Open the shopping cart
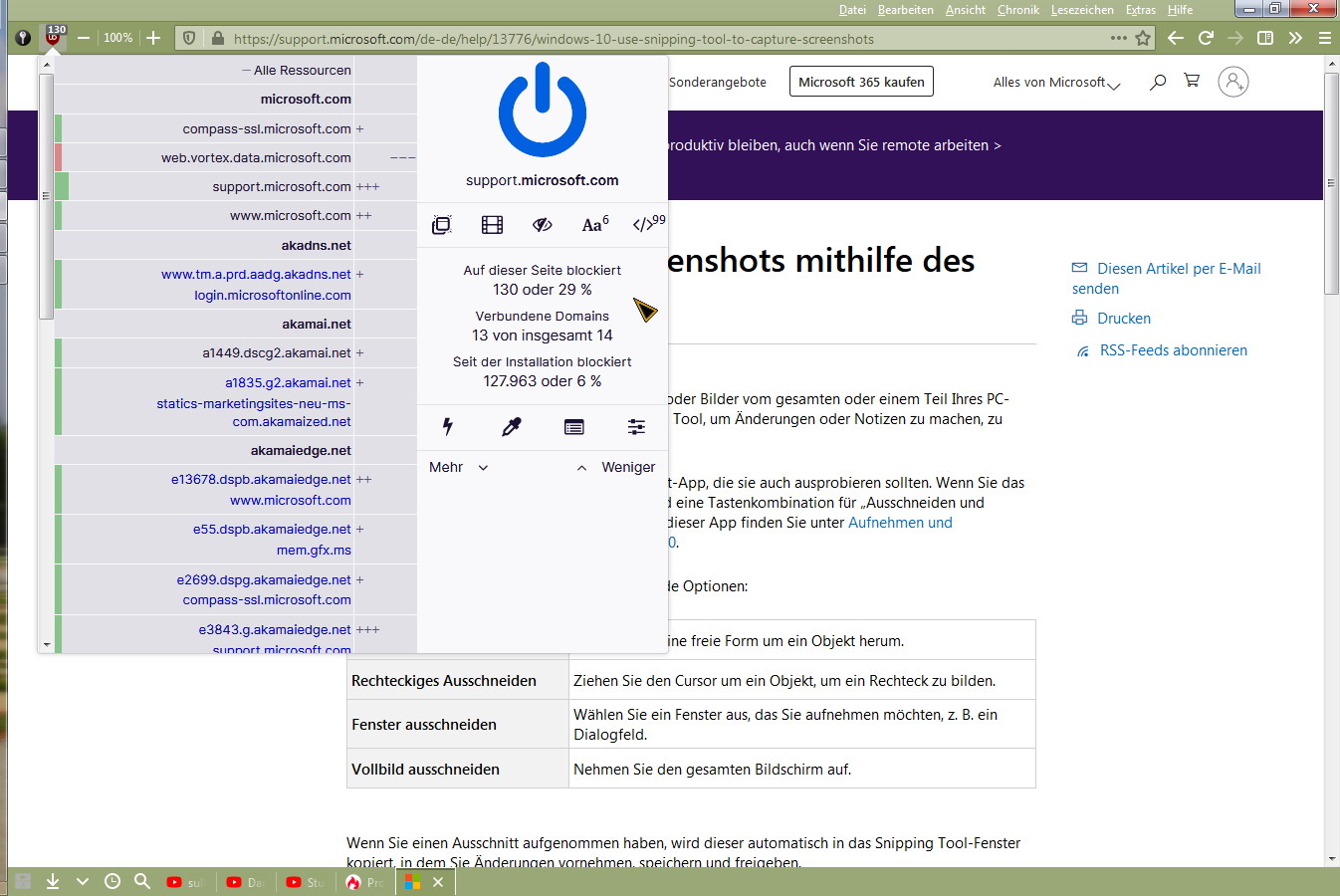The image size is (1340, 896). (x=1192, y=81)
